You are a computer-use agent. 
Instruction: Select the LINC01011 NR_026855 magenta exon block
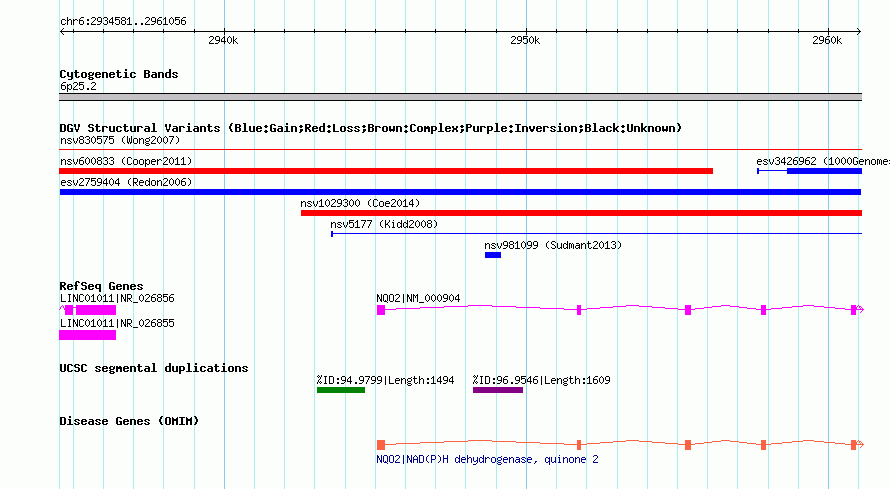[x=87, y=335]
